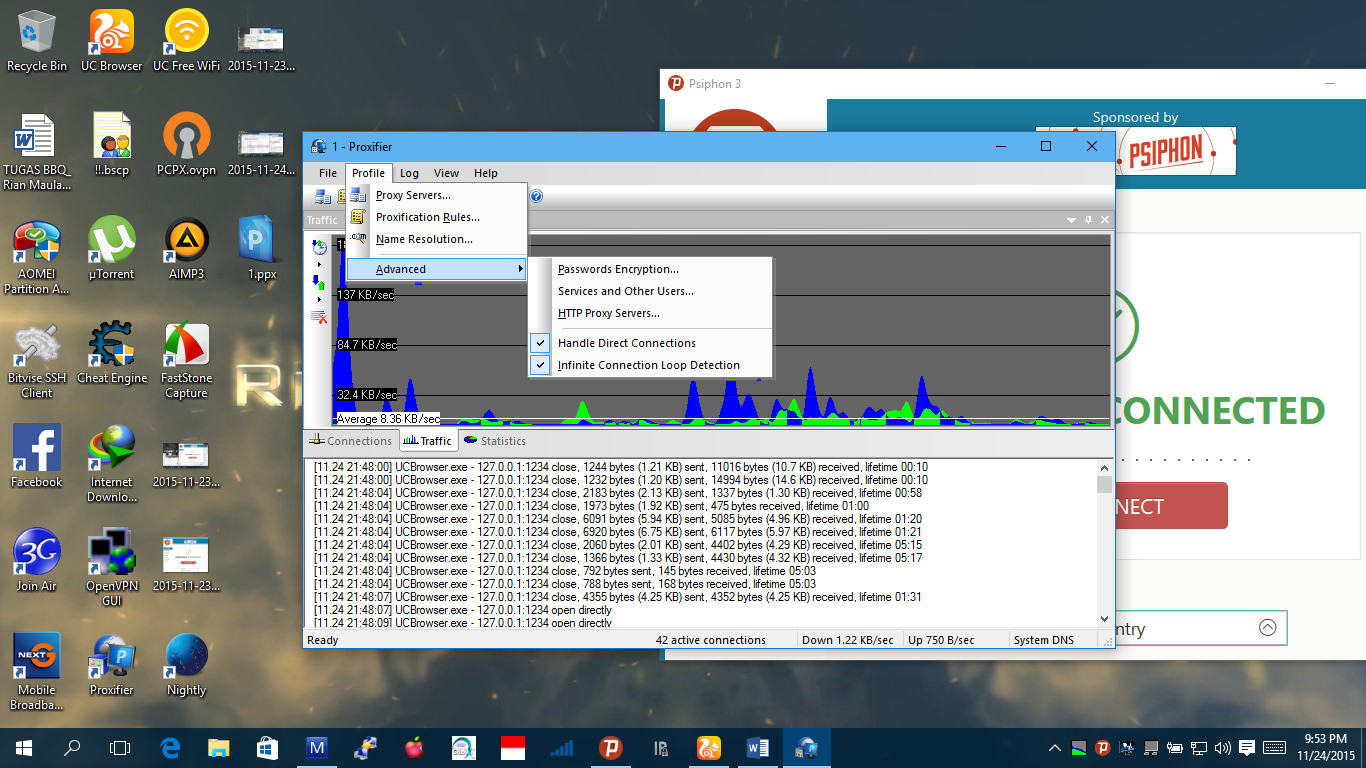Select the Cheat Engine desktop shortcut
This screenshot has height=768, width=1366.
pos(112,353)
